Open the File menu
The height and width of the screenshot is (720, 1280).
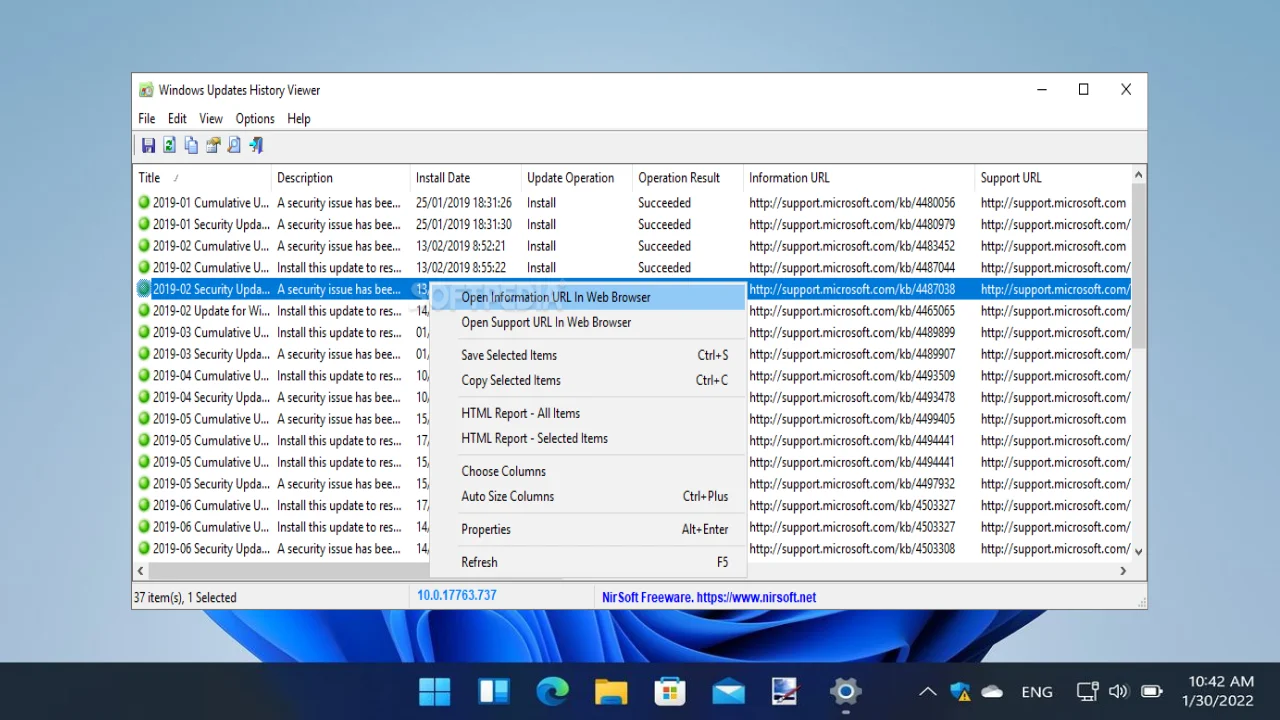pos(147,118)
